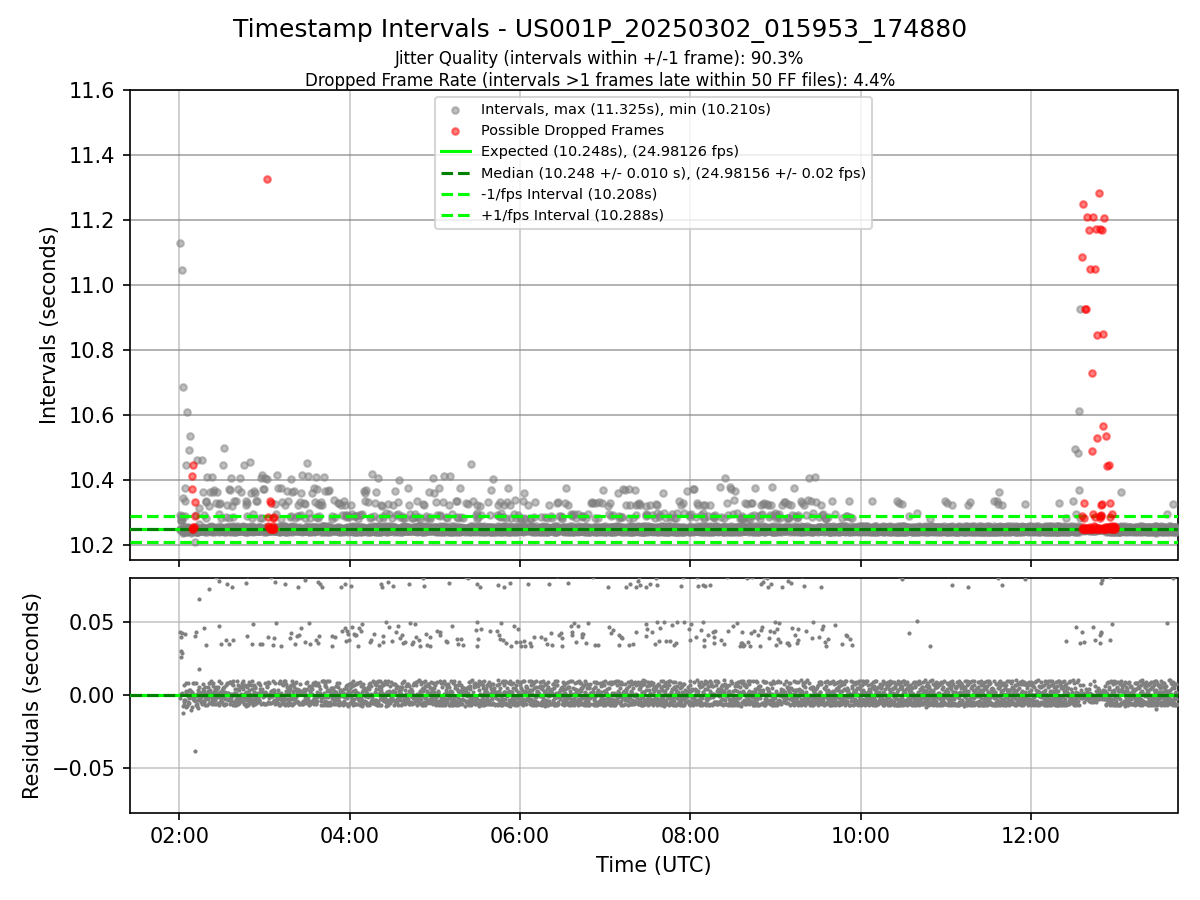1200x900 pixels.
Task: Click the isolated red dropped-frame point near 03:00
Action: click(x=267, y=179)
